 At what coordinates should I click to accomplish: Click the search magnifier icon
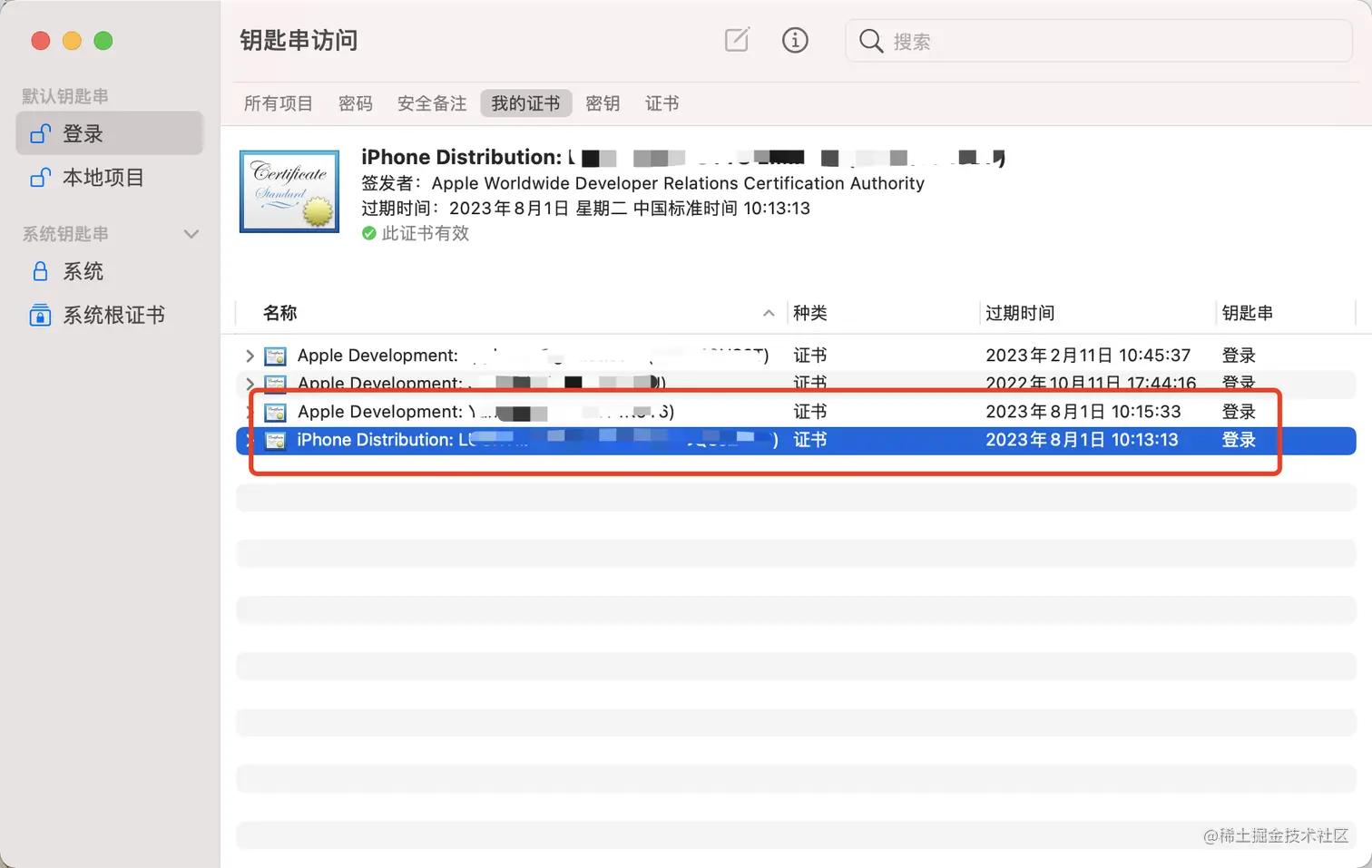[x=870, y=41]
